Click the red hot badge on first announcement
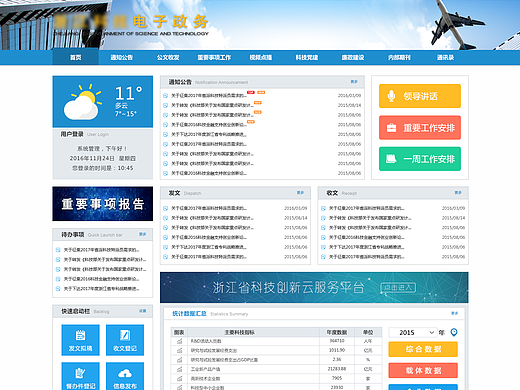520x390 pixels. click(251, 92)
